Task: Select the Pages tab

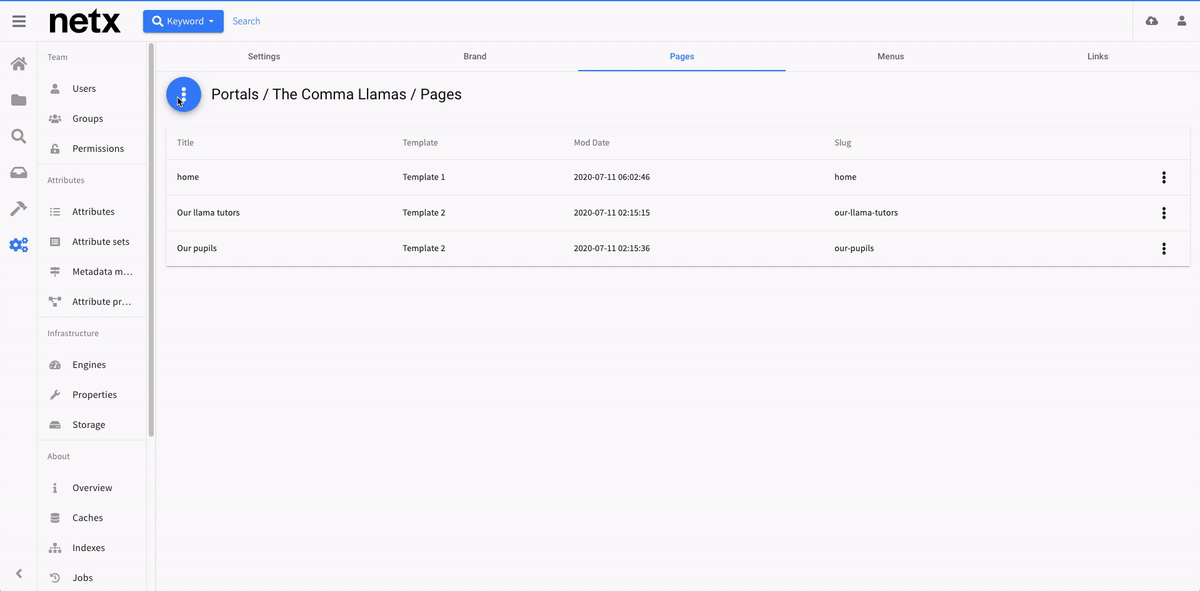Action: coord(682,57)
